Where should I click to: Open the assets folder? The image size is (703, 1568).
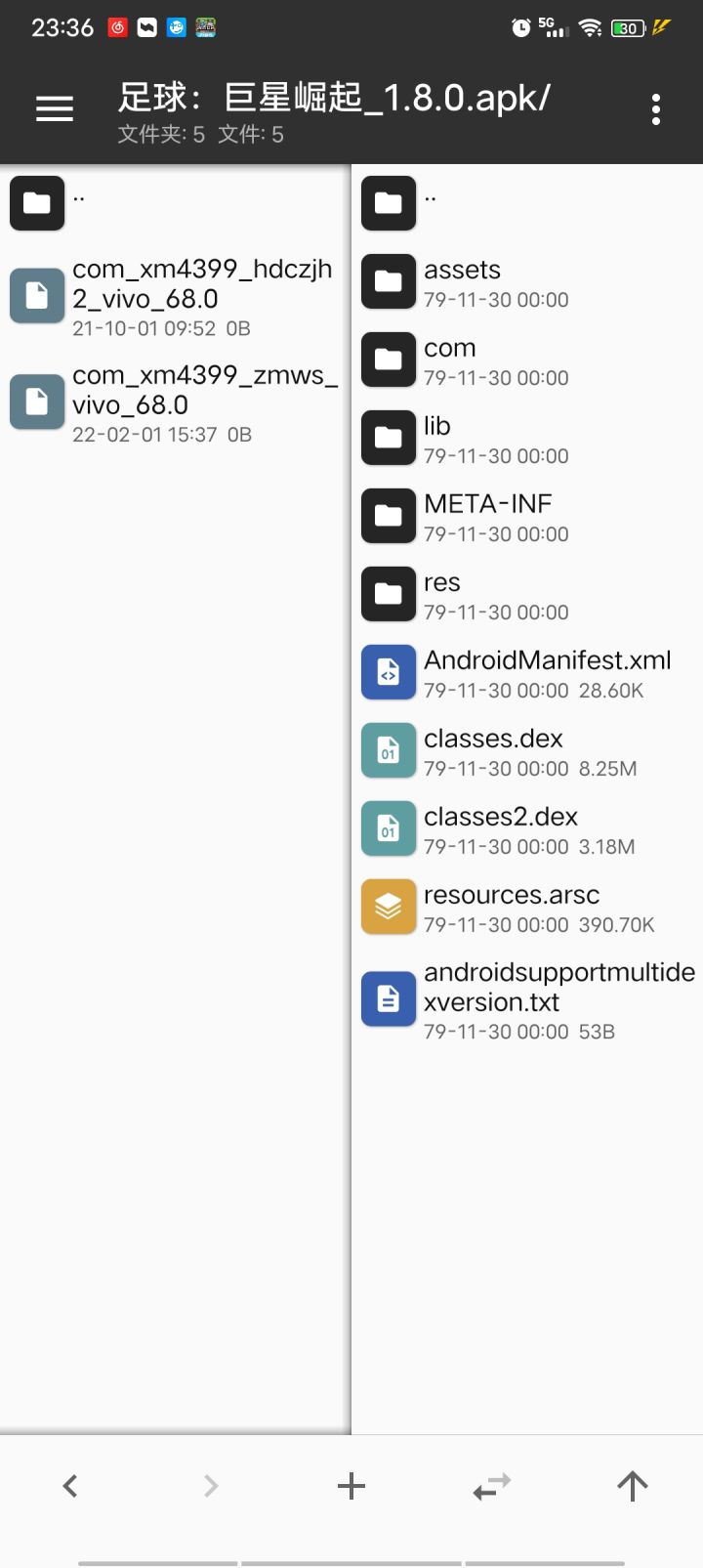(x=463, y=281)
